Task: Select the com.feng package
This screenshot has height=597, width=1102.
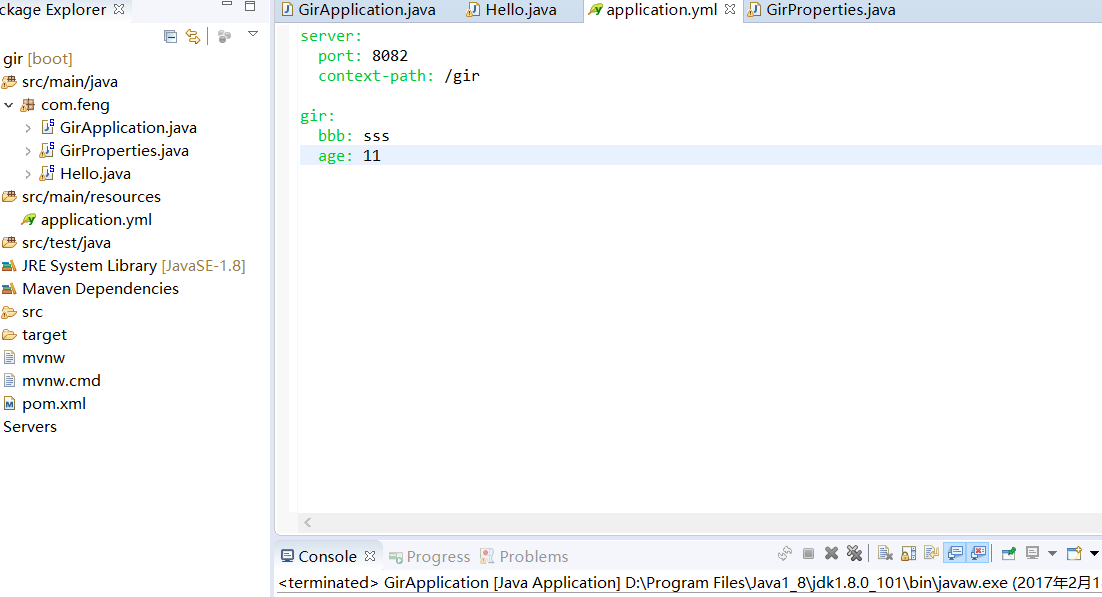Action: coord(75,105)
